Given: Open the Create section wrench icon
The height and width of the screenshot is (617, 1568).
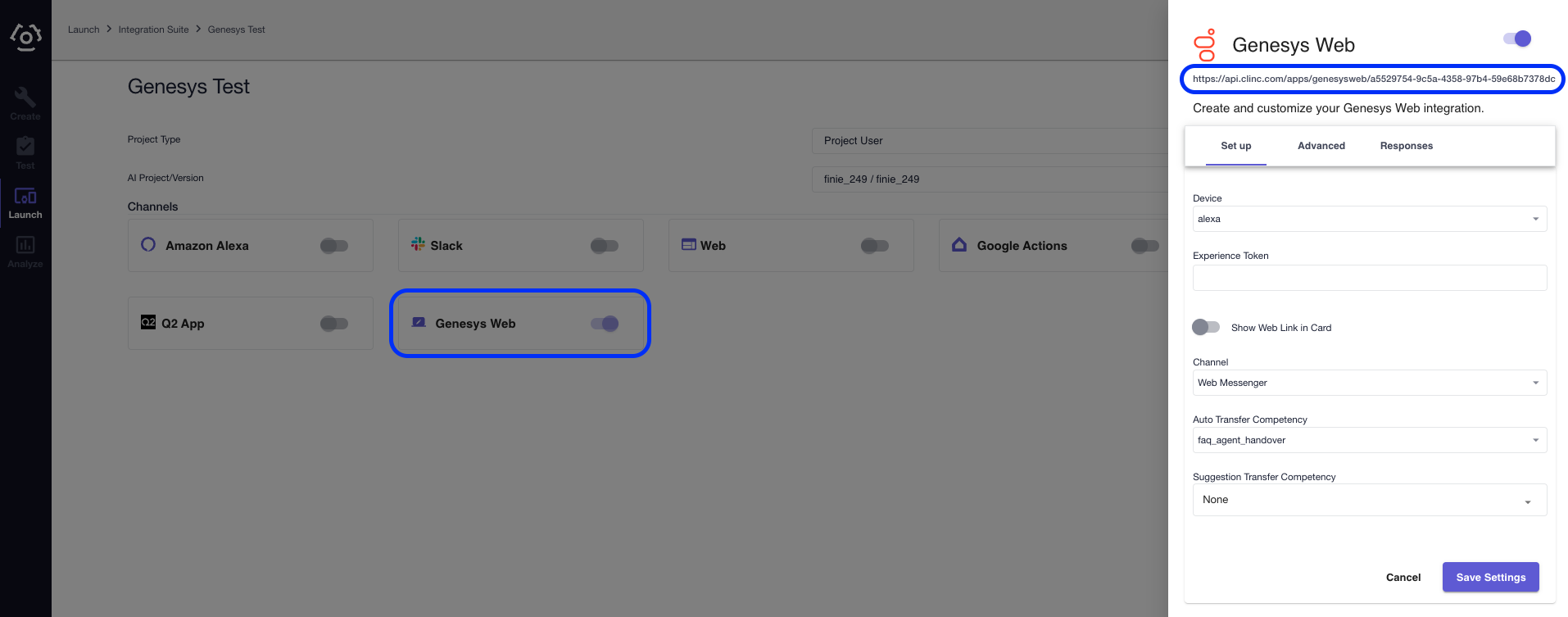Looking at the screenshot, I should coord(25,98).
